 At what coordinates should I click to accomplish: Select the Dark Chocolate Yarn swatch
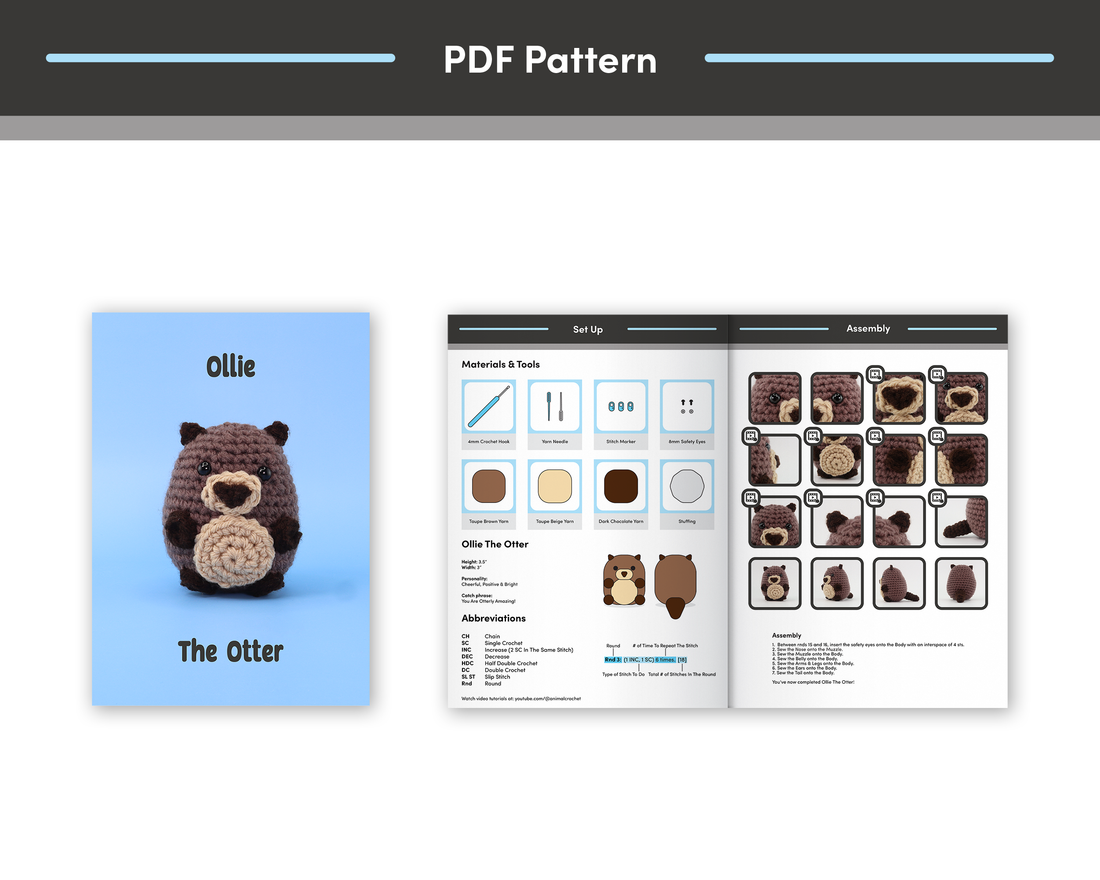click(621, 487)
